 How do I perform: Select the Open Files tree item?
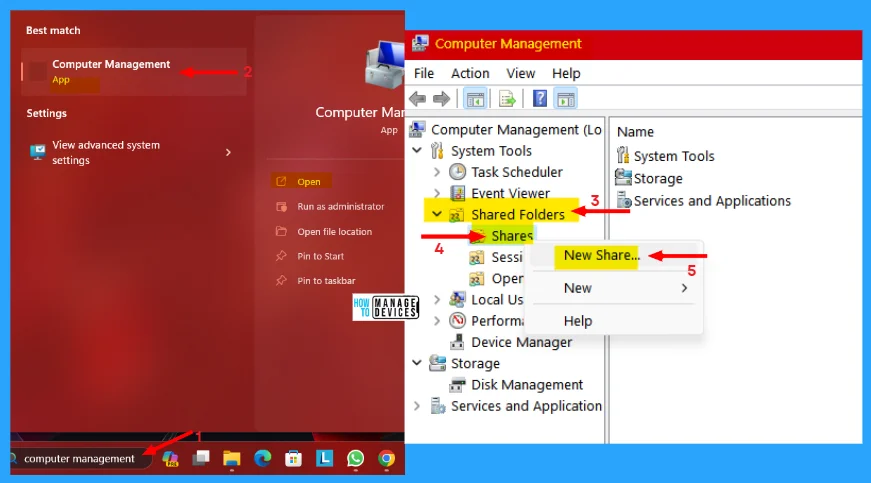(x=508, y=279)
